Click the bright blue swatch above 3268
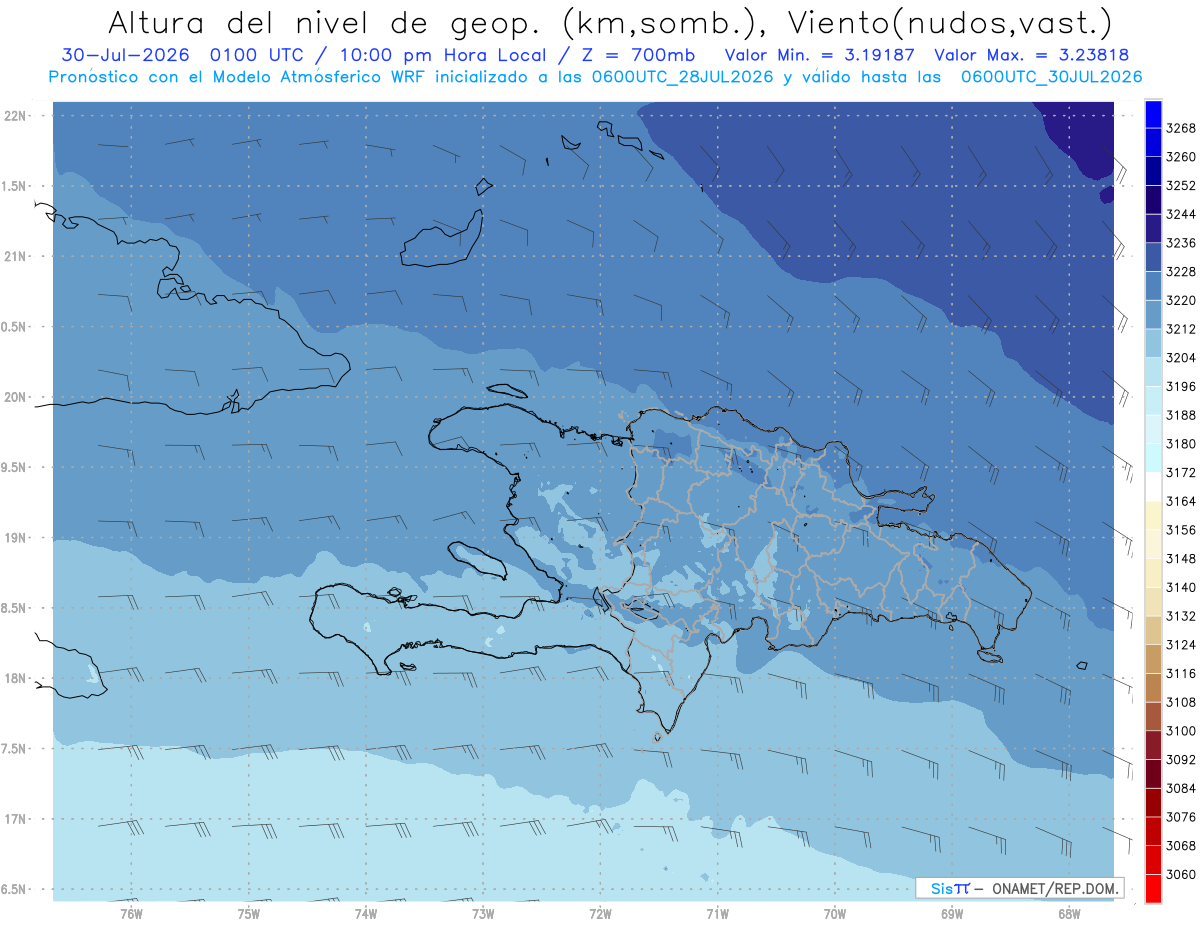 coord(1153,113)
